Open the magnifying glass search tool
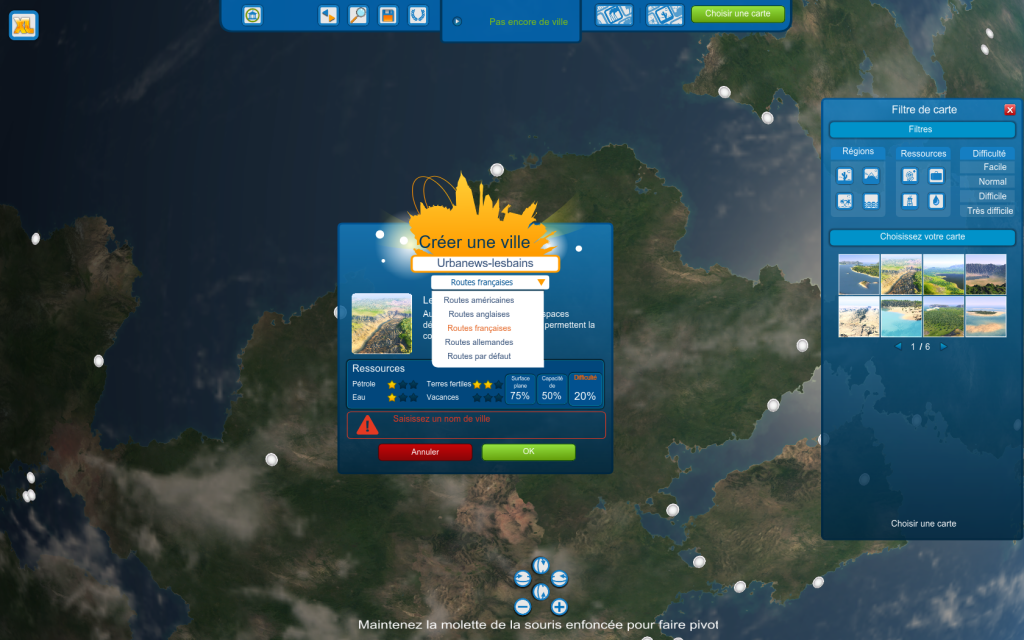Image resolution: width=1024 pixels, height=640 pixels. (x=358, y=15)
